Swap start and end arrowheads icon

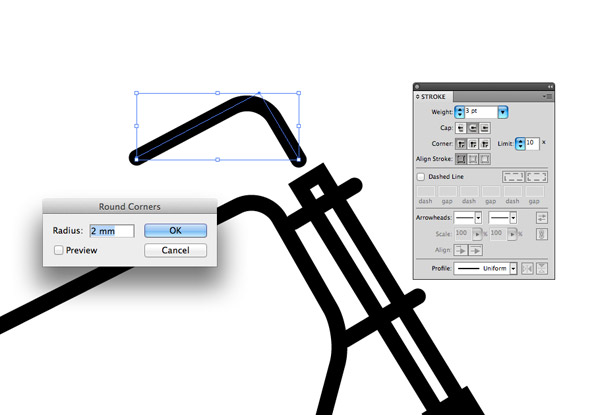pyautogui.click(x=541, y=218)
